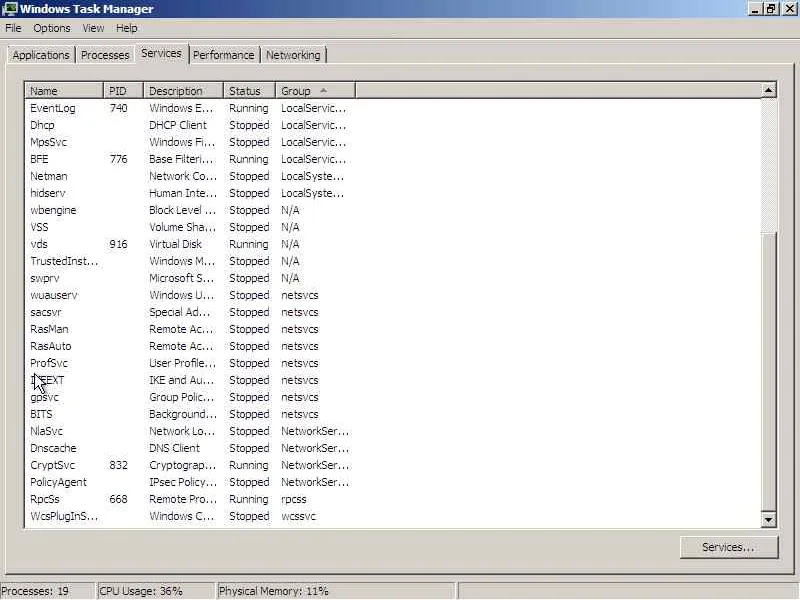Click the PID value 832
The height and width of the screenshot is (600, 800).
click(118, 465)
